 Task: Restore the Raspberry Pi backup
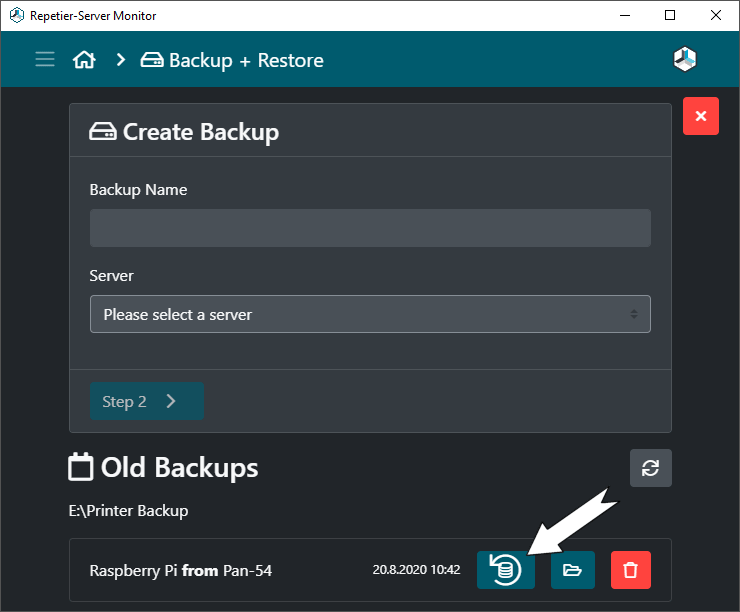tap(505, 570)
